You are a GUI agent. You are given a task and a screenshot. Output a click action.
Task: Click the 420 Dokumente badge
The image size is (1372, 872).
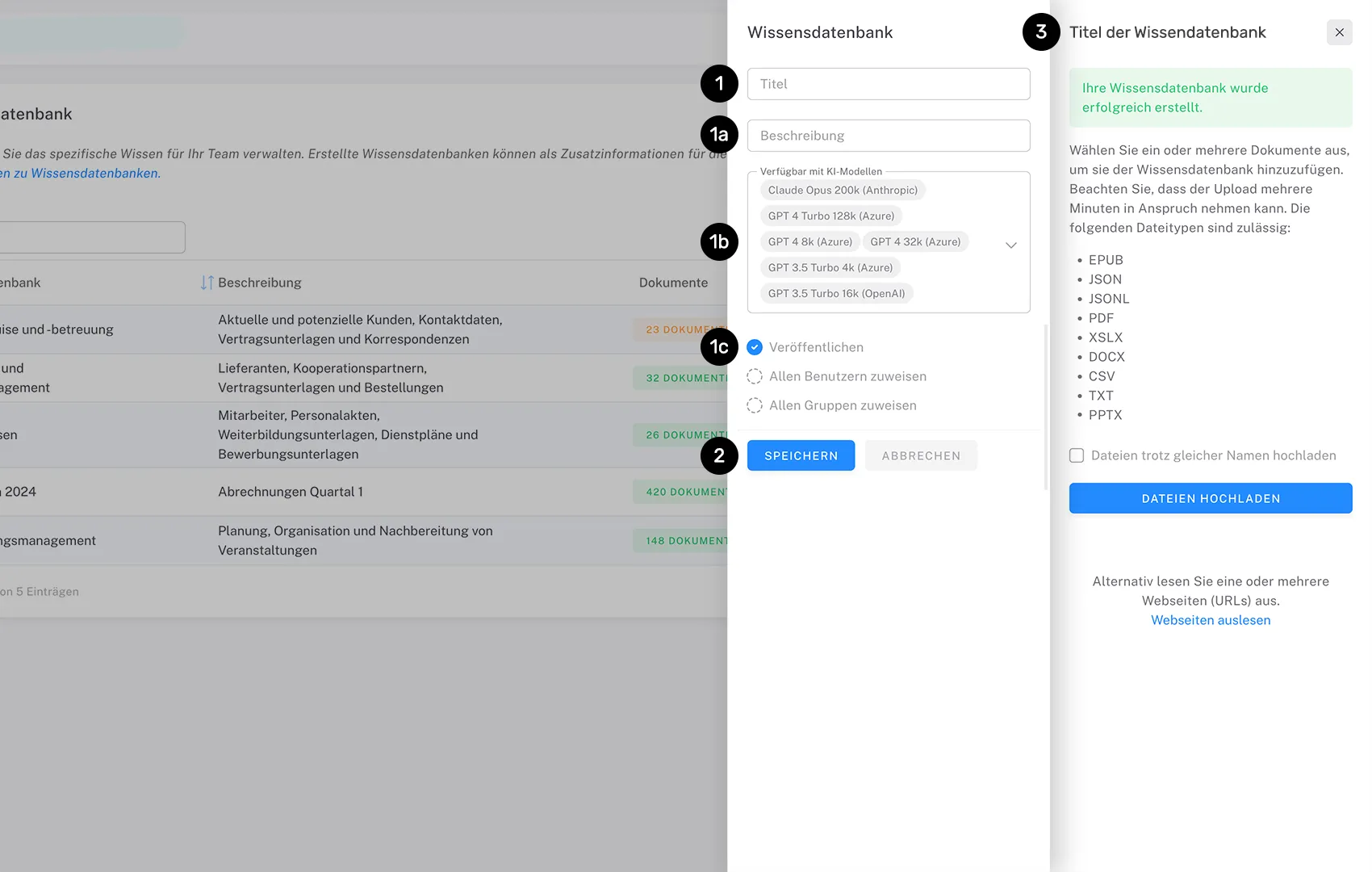click(x=682, y=491)
